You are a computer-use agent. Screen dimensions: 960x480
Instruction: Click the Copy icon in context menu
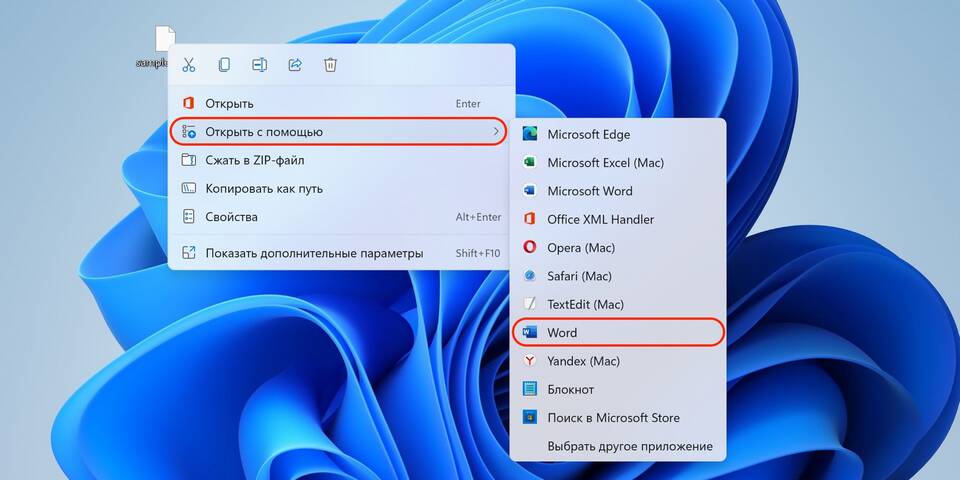point(224,65)
